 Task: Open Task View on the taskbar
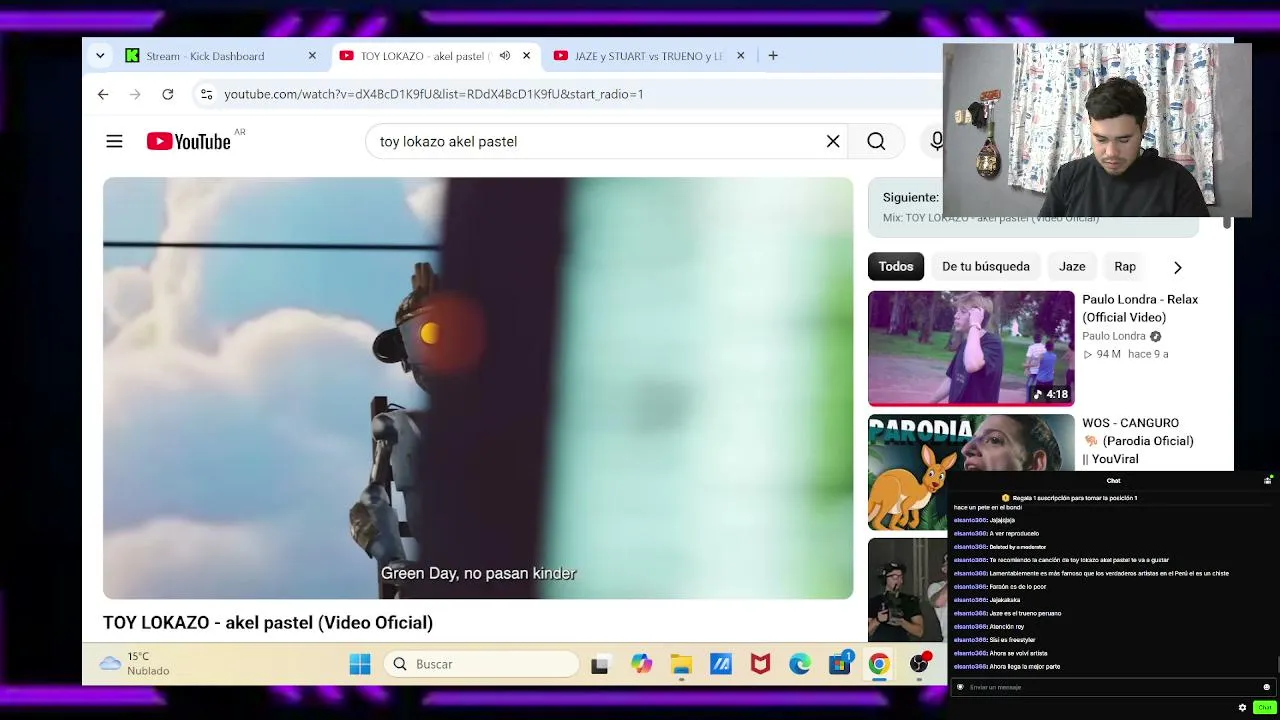pos(600,664)
